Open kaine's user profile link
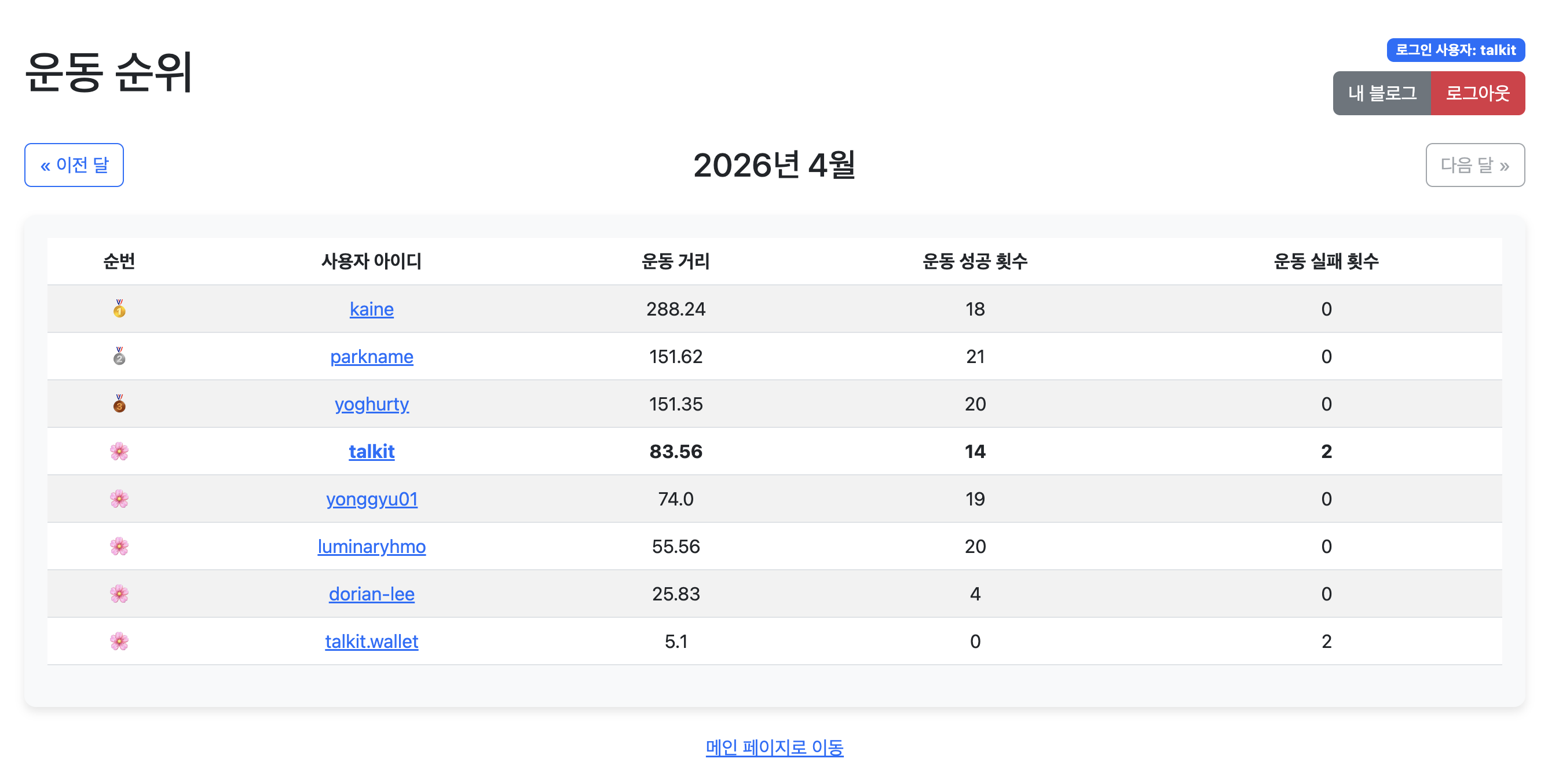1559x784 pixels. (372, 309)
